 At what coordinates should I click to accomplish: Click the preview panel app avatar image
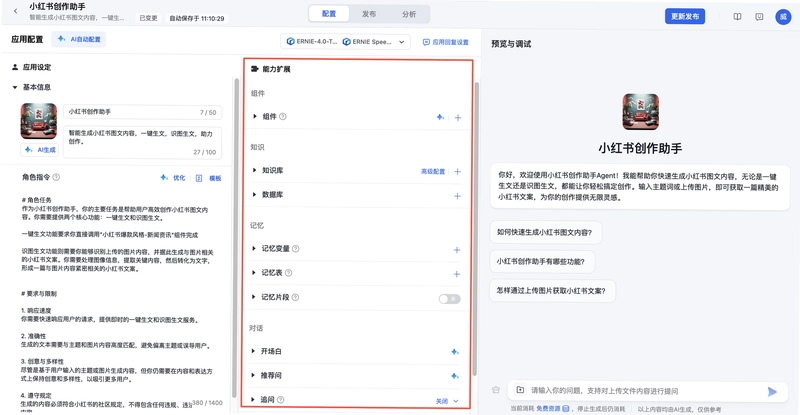pyautogui.click(x=640, y=112)
